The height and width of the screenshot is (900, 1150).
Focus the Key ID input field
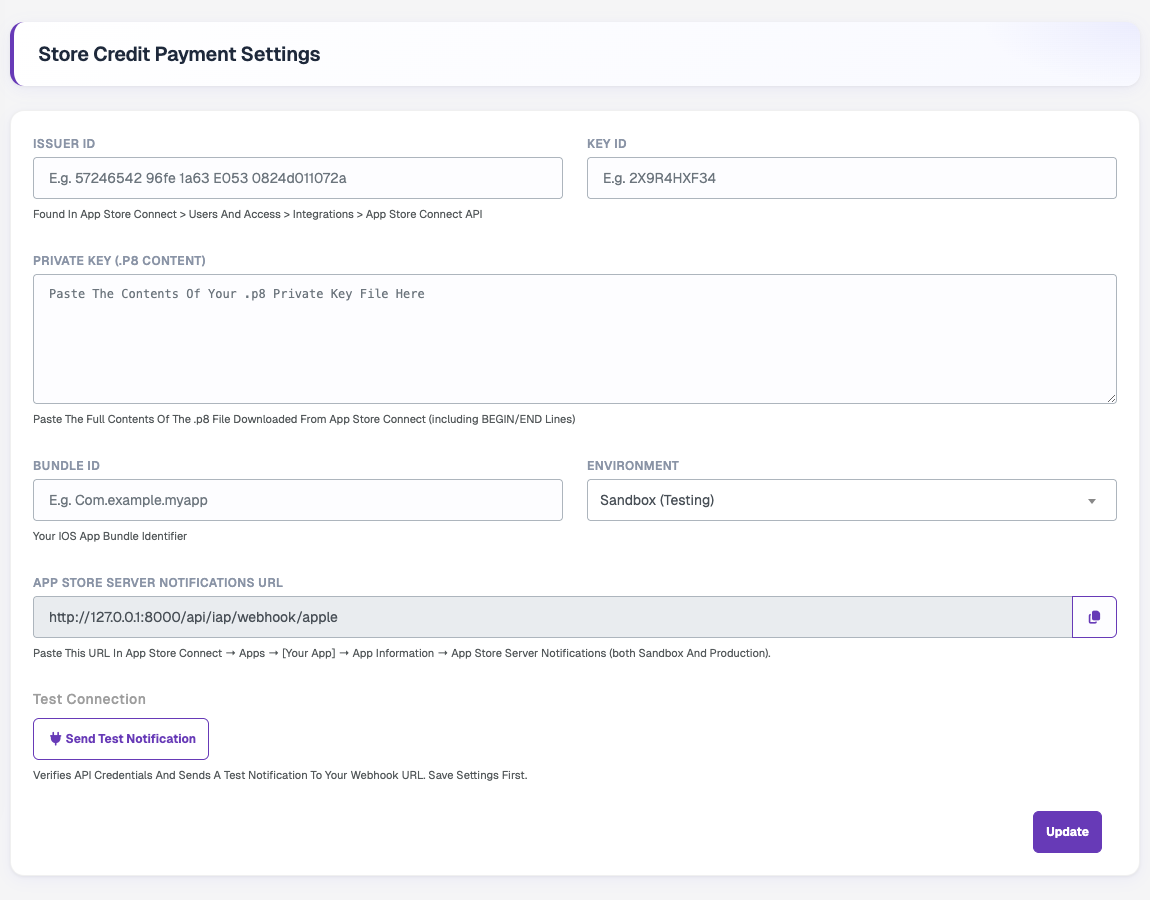click(851, 178)
